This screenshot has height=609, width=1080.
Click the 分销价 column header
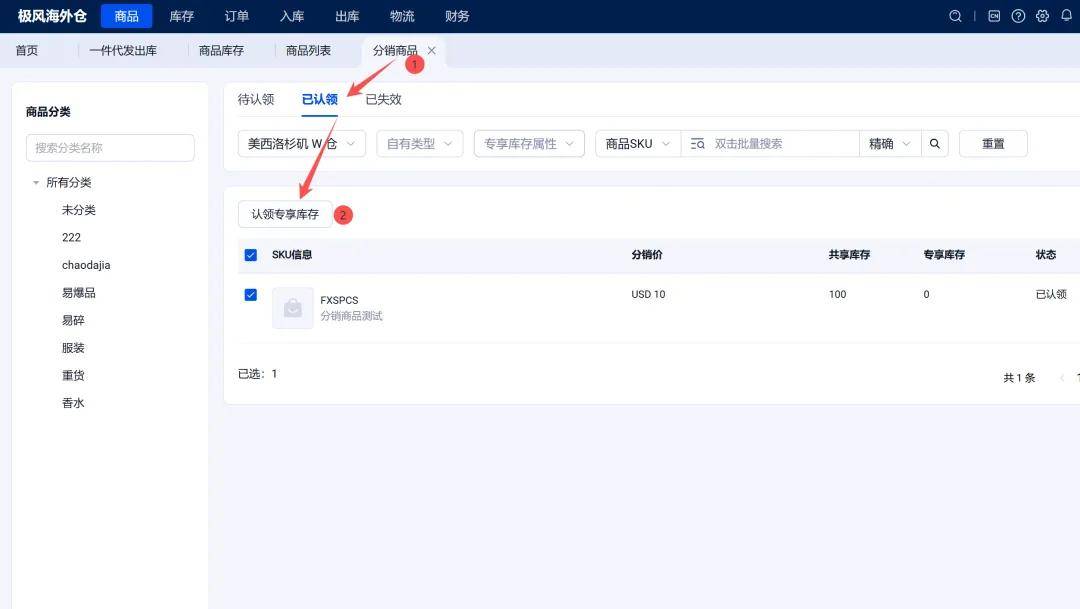click(647, 255)
